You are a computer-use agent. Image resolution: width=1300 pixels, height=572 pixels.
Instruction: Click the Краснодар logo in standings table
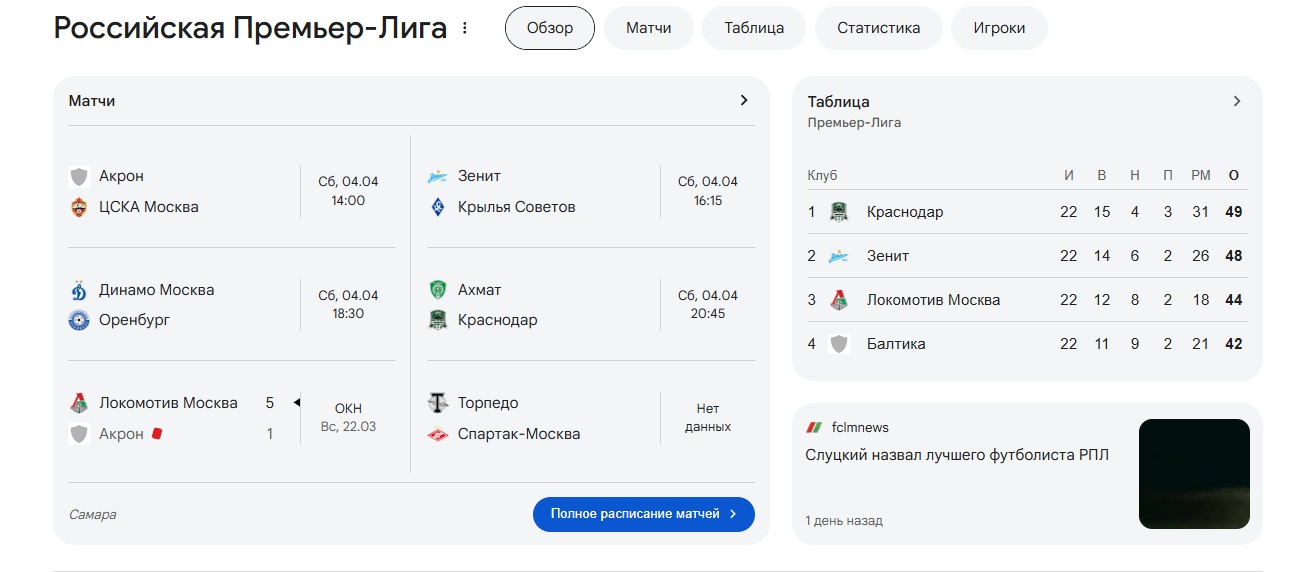pos(839,212)
